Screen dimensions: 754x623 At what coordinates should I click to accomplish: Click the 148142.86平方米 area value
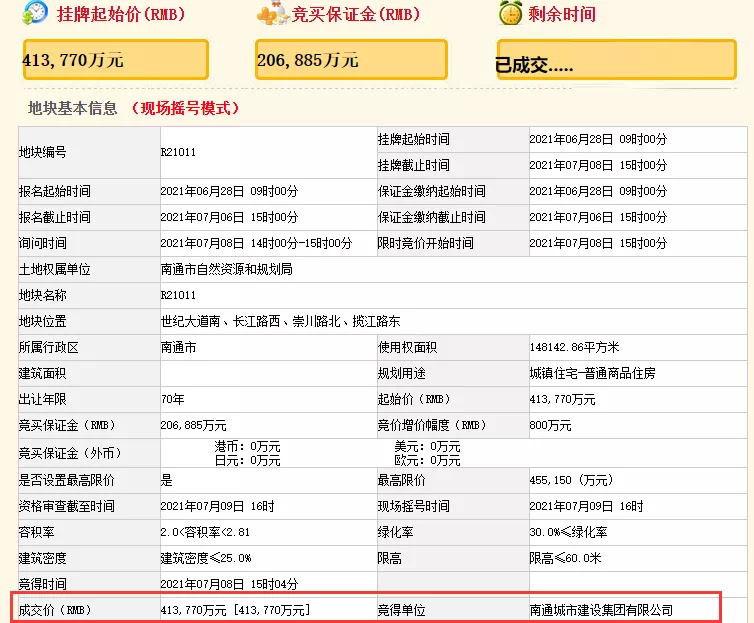point(574,347)
